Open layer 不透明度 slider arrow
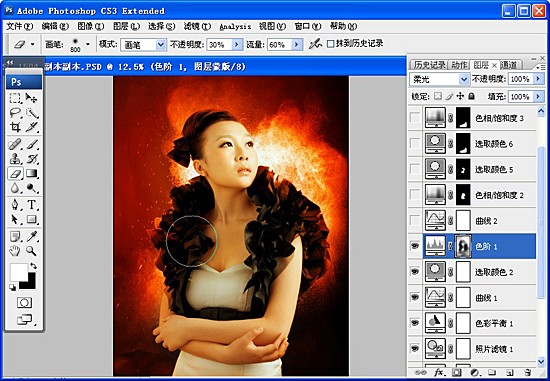The image size is (550, 381). coord(538,79)
